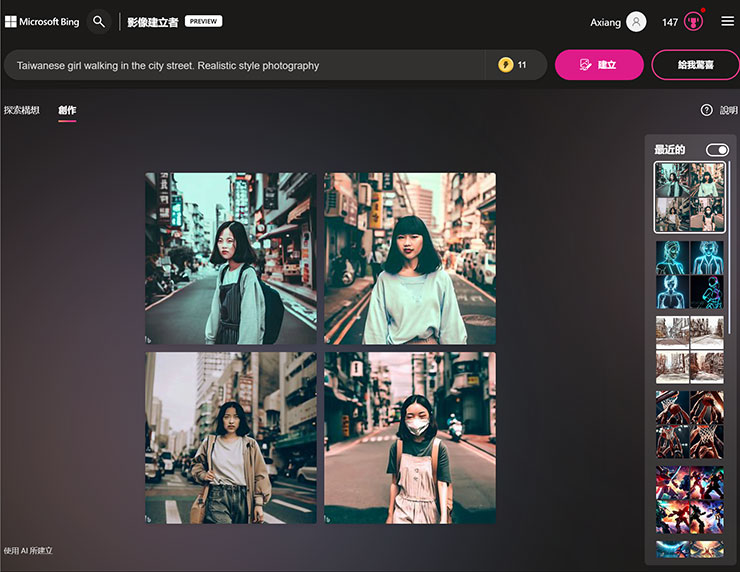Click the pink 建立 button

click(x=599, y=65)
